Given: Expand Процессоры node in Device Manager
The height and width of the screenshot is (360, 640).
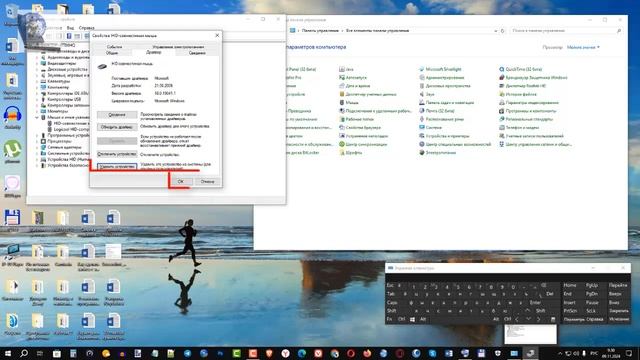Looking at the screenshot, I should 37,141.
